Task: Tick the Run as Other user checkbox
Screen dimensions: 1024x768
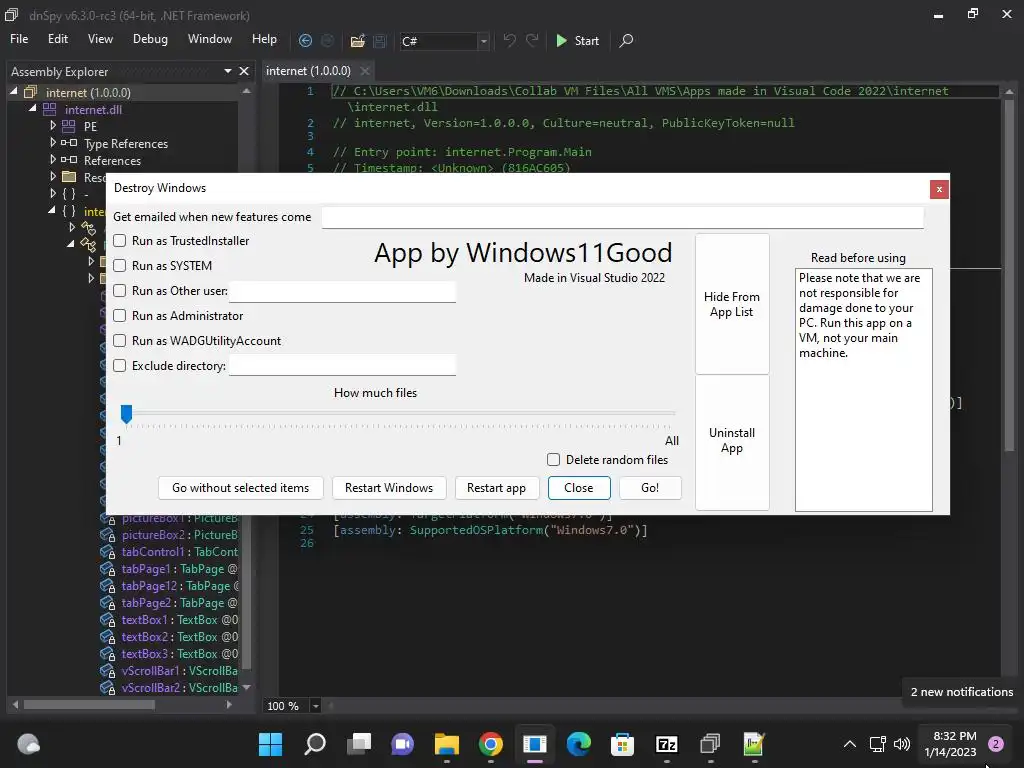Action: [120, 291]
